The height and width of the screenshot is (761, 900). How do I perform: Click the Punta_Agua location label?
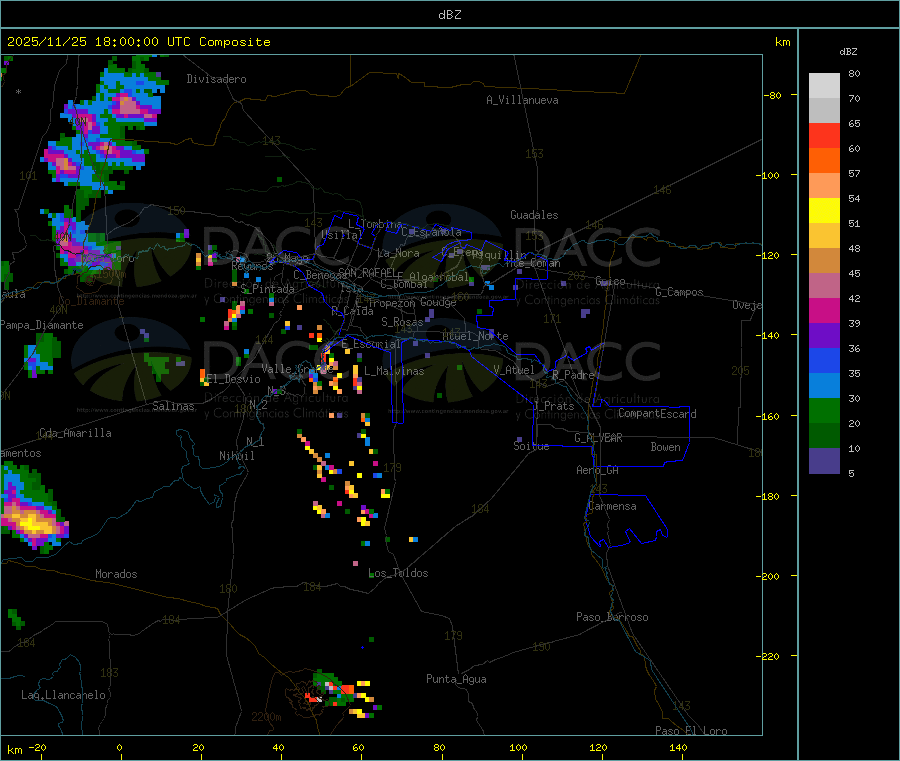tap(456, 679)
